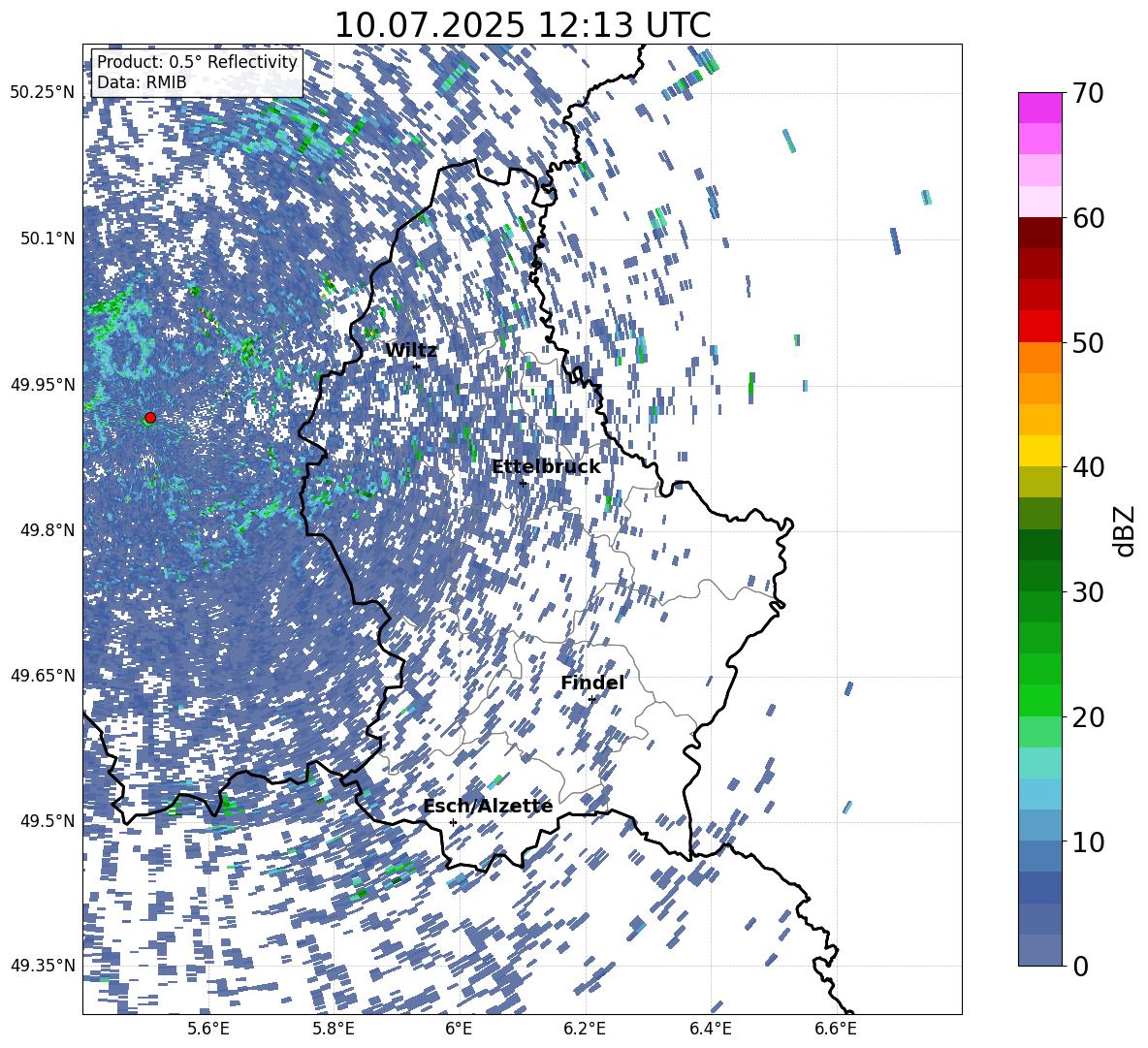Click the 0 tick on the colorbar
Screen dimensions: 1148x1048
[1080, 966]
